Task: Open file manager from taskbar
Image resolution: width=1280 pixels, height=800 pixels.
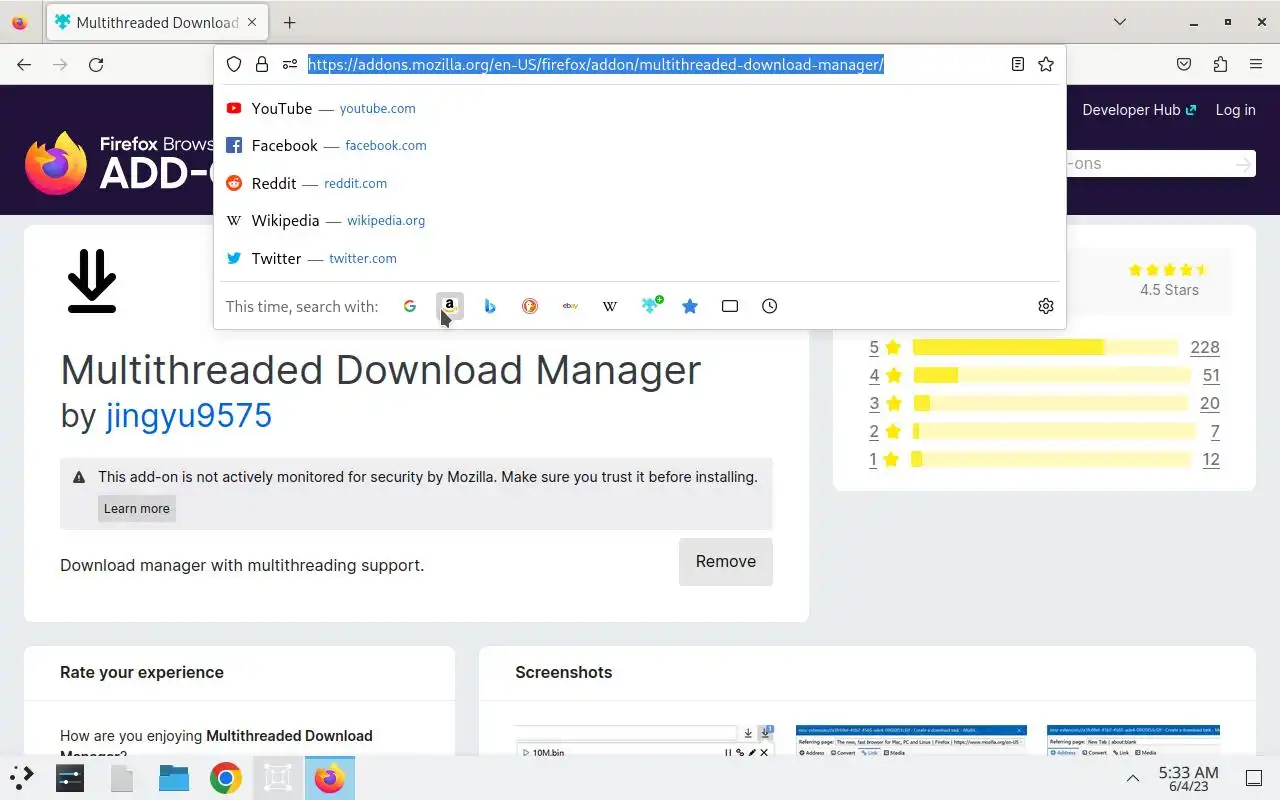Action: click(x=174, y=777)
